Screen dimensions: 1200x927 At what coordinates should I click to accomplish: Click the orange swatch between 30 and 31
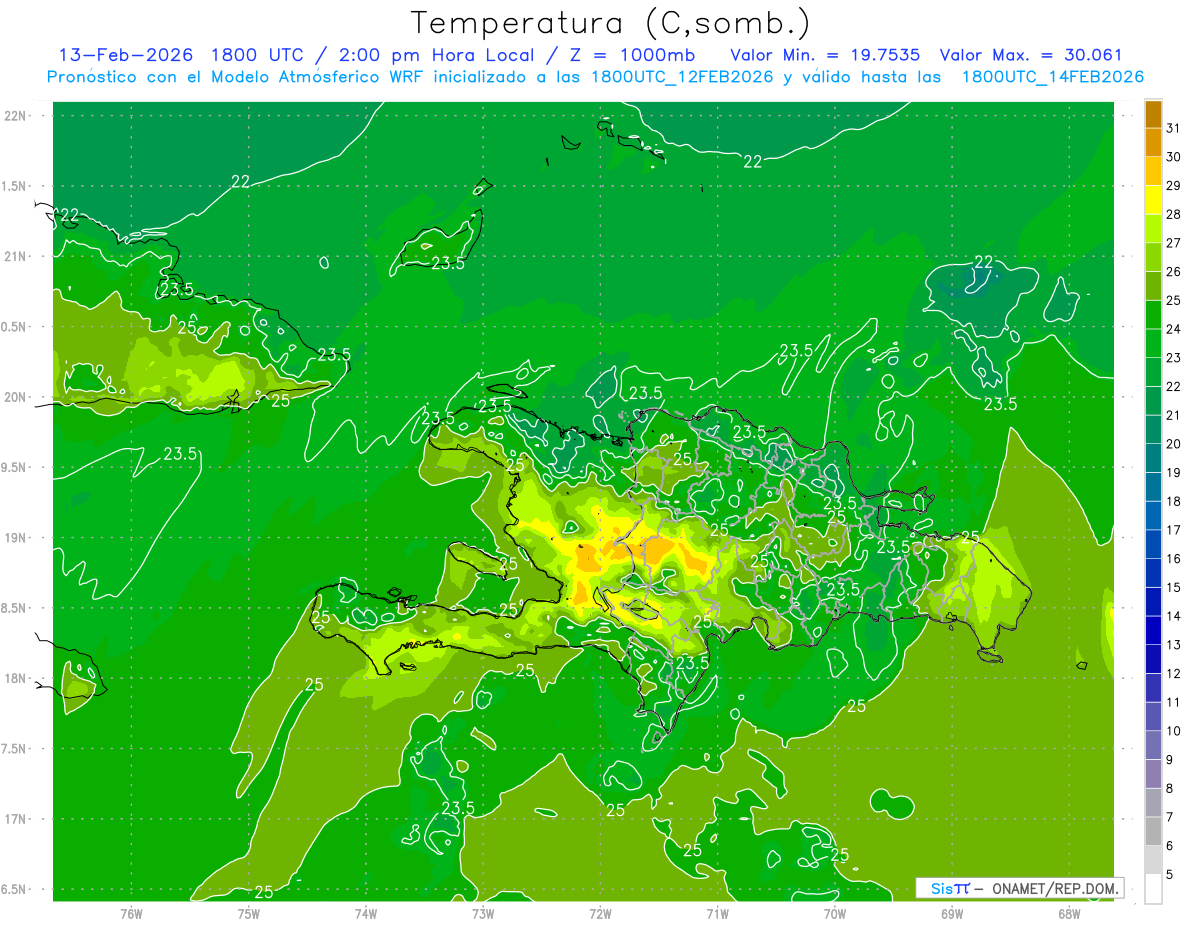[x=1153, y=142]
